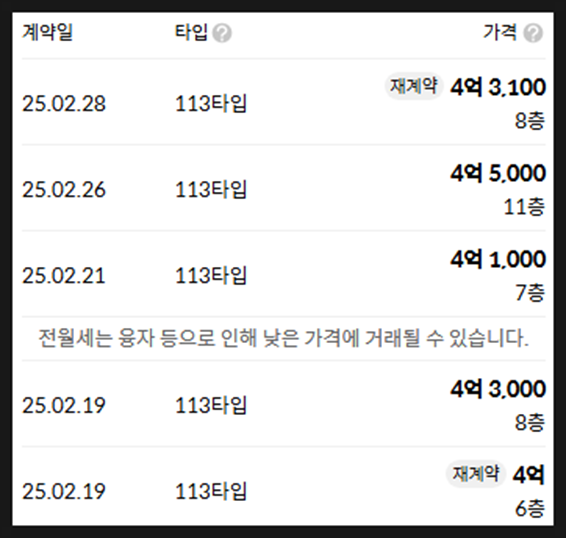Select 113타입 in the 25.02.21 row
566x538 pixels.
[x=211, y=276]
